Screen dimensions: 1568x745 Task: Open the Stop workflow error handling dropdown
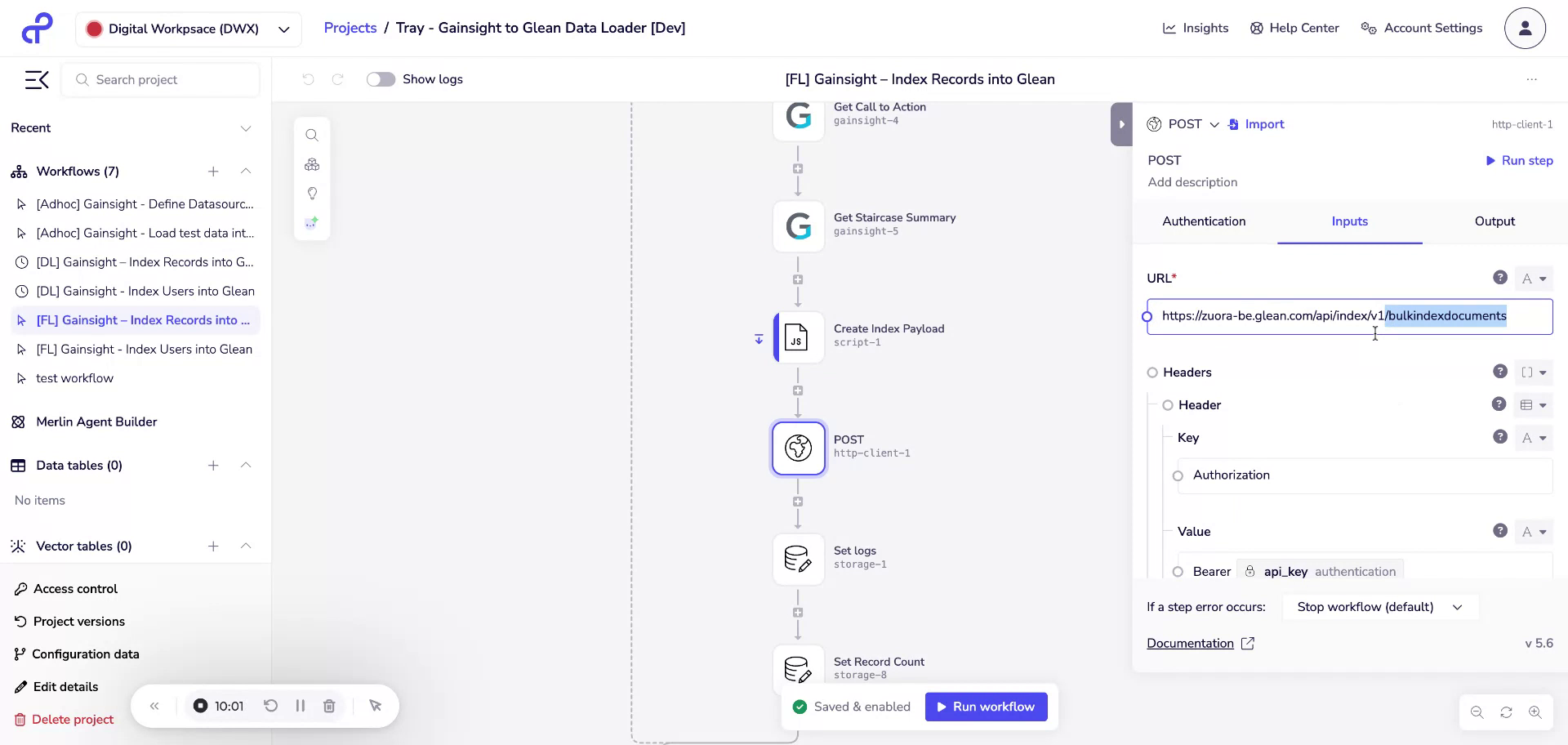(x=1379, y=607)
